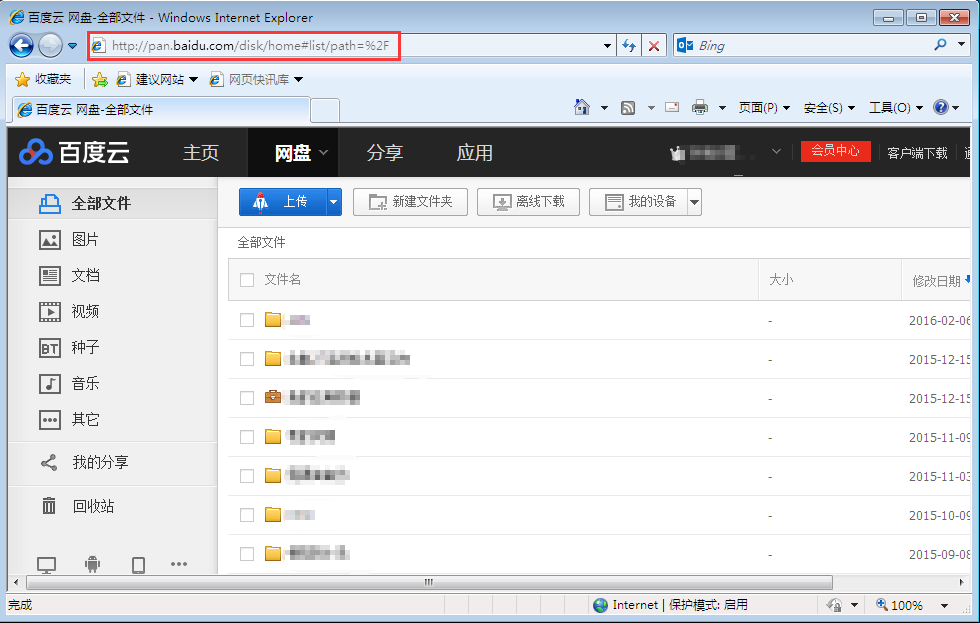Toggle the select-all checkbox beside 文件名
This screenshot has width=980, height=623.
(247, 280)
